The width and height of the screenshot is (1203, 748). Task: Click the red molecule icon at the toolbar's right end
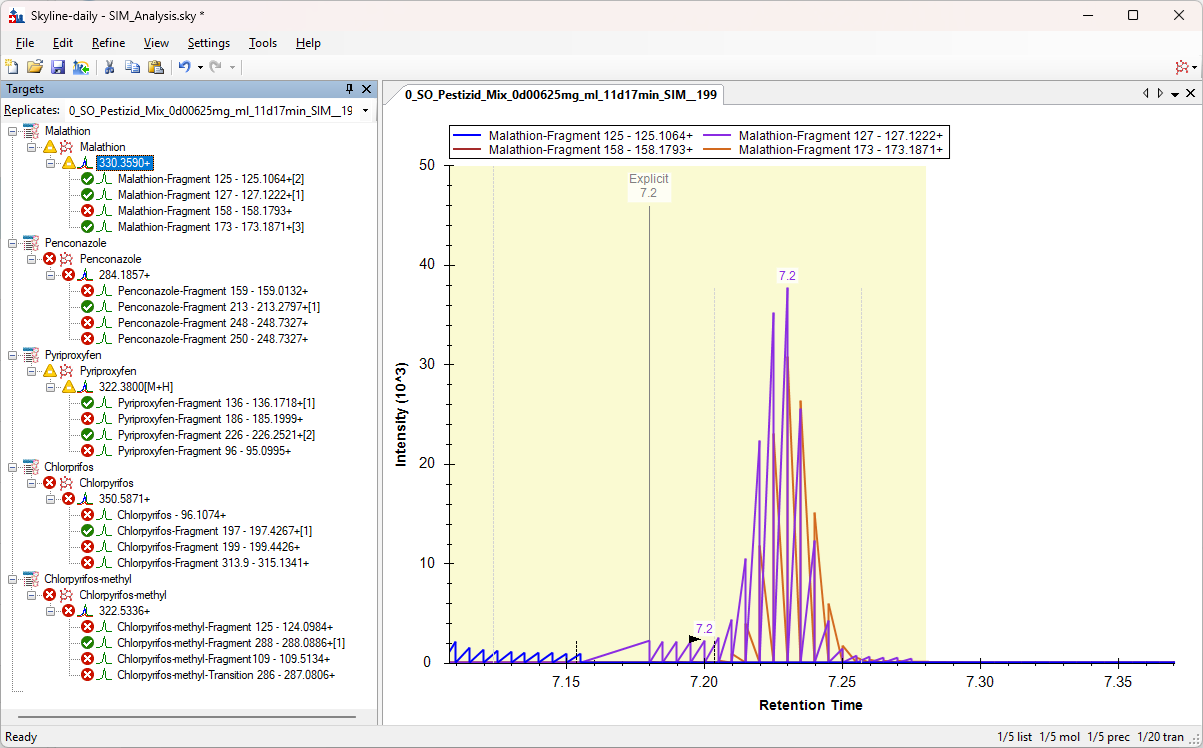pos(1183,67)
